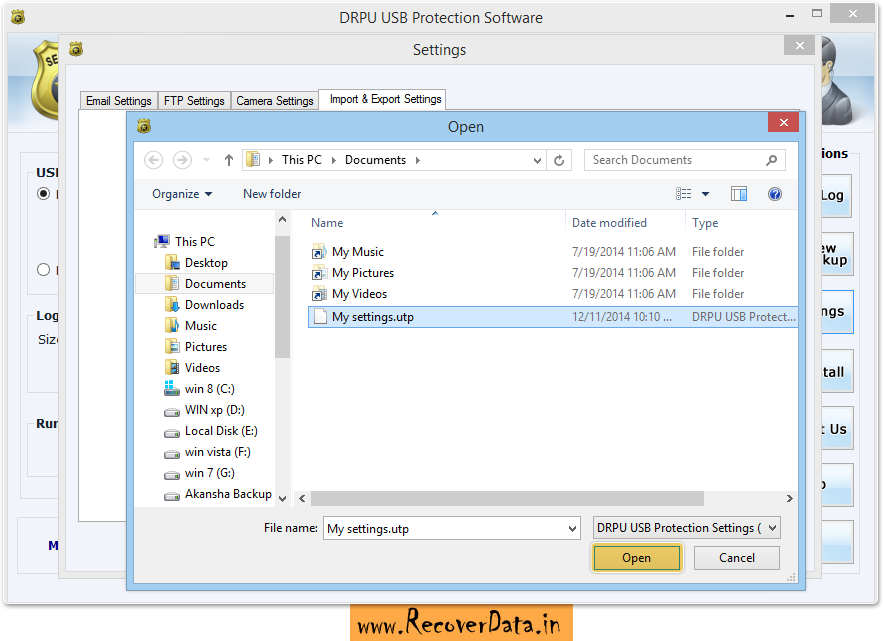883x641 pixels.
Task: Expand the File name dropdown arrow
Action: click(x=572, y=529)
